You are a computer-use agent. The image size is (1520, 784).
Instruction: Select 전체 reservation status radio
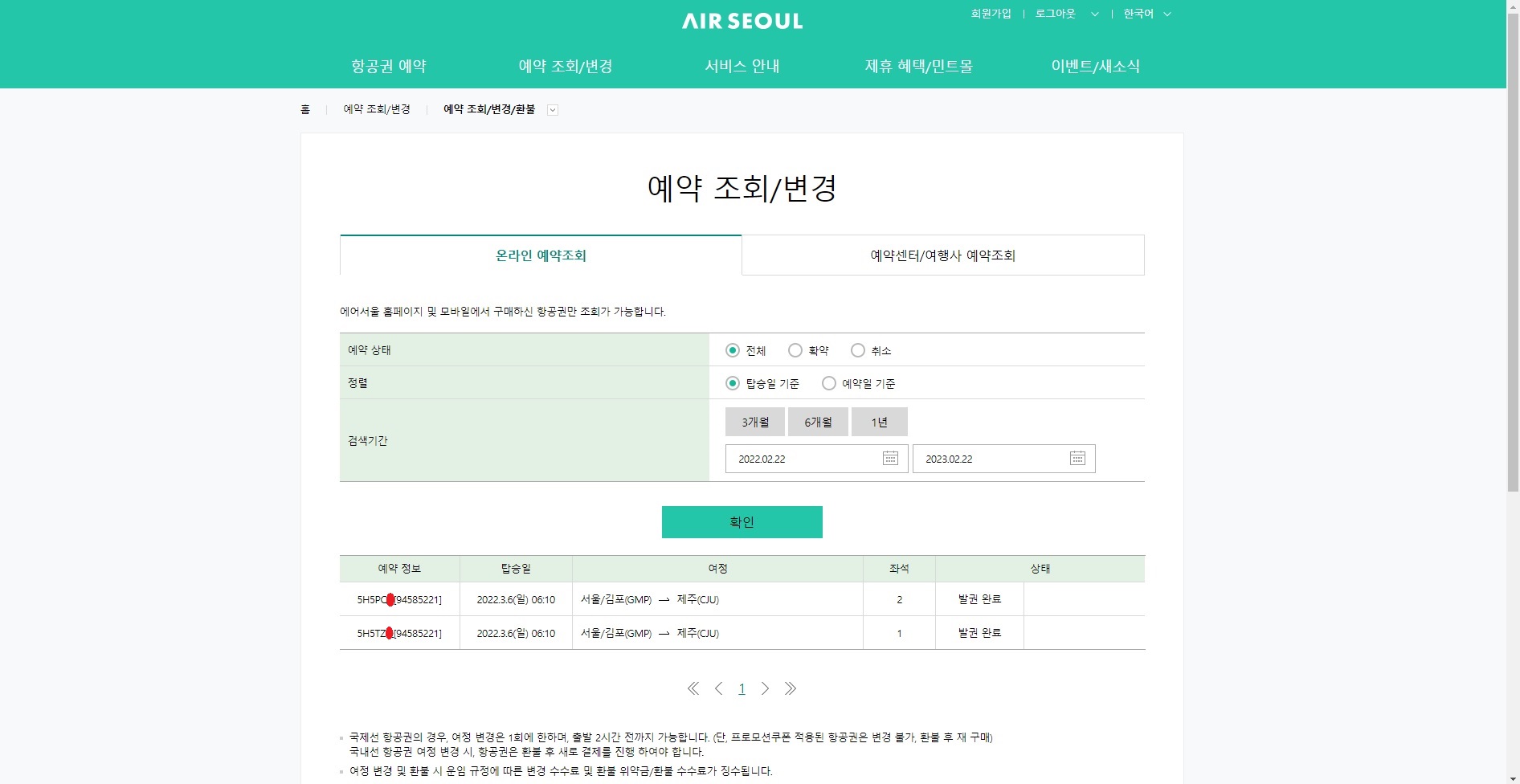732,350
